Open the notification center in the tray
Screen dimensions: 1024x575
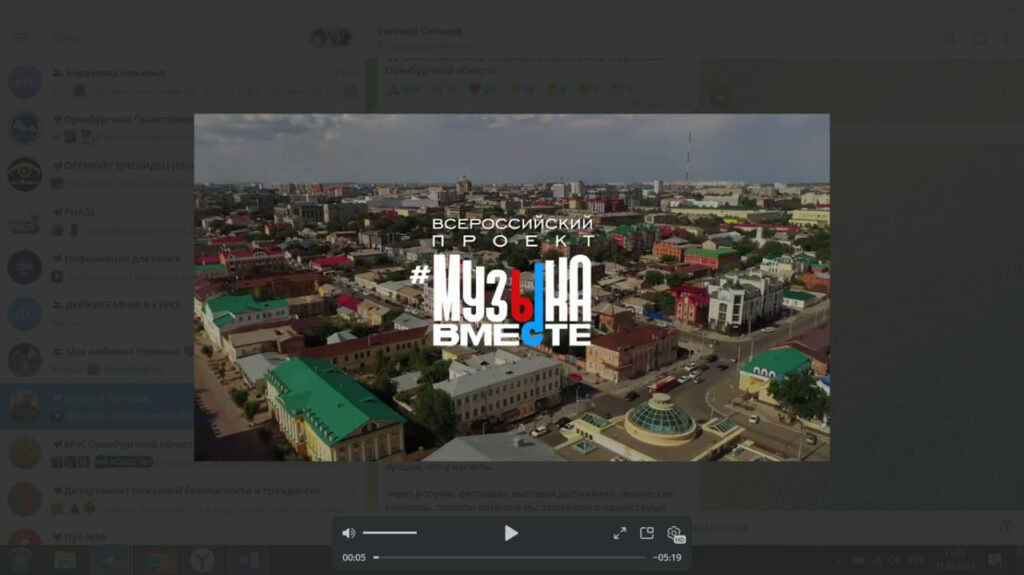pos(995,561)
